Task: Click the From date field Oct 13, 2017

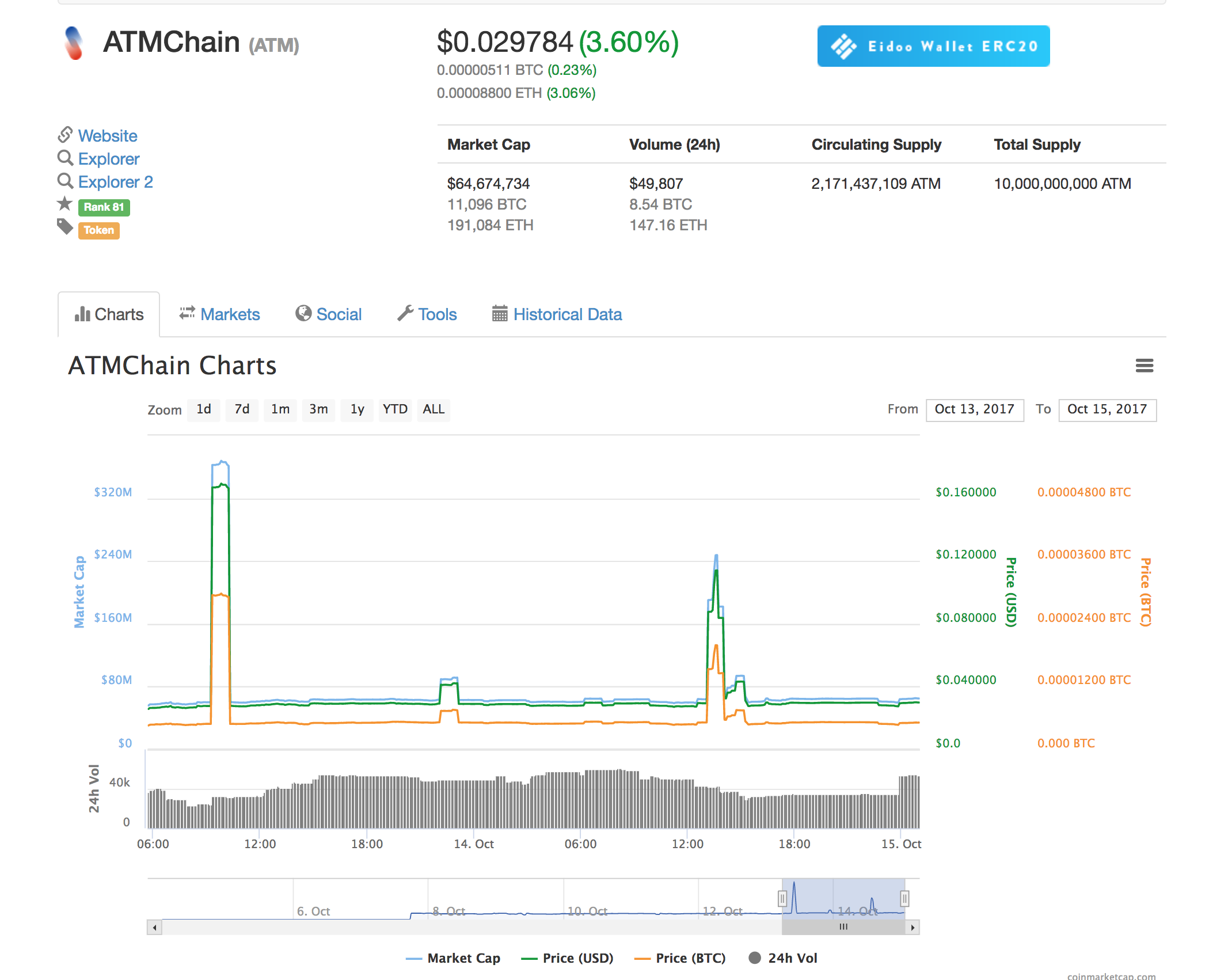Action: pyautogui.click(x=975, y=410)
